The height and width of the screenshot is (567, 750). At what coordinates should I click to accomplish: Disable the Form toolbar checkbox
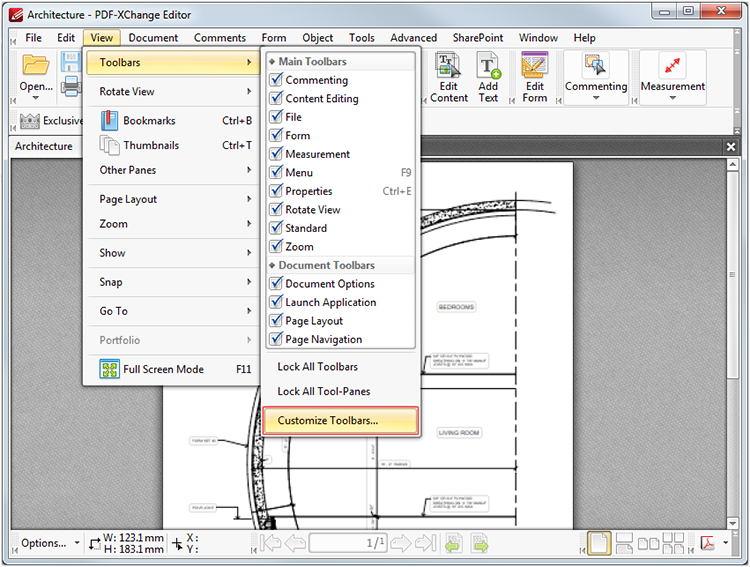(276, 135)
